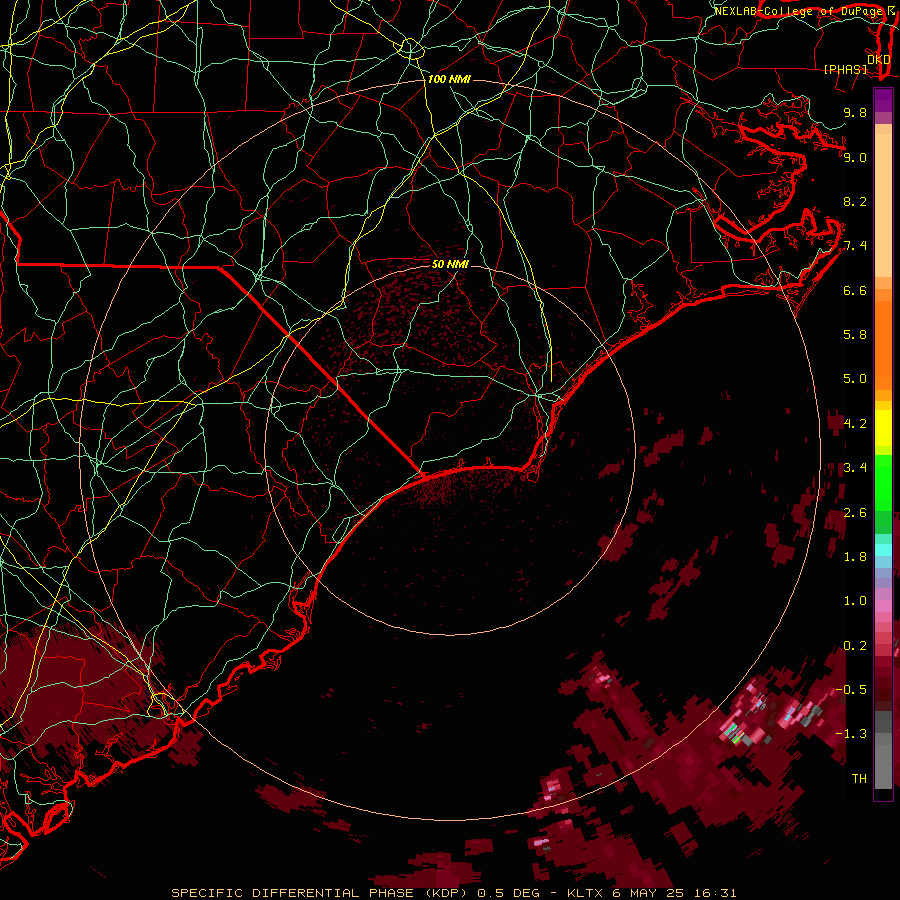Viewport: 900px width, 900px height.
Task: Pick the yellow segment of the color bar
Action: [x=883, y=428]
